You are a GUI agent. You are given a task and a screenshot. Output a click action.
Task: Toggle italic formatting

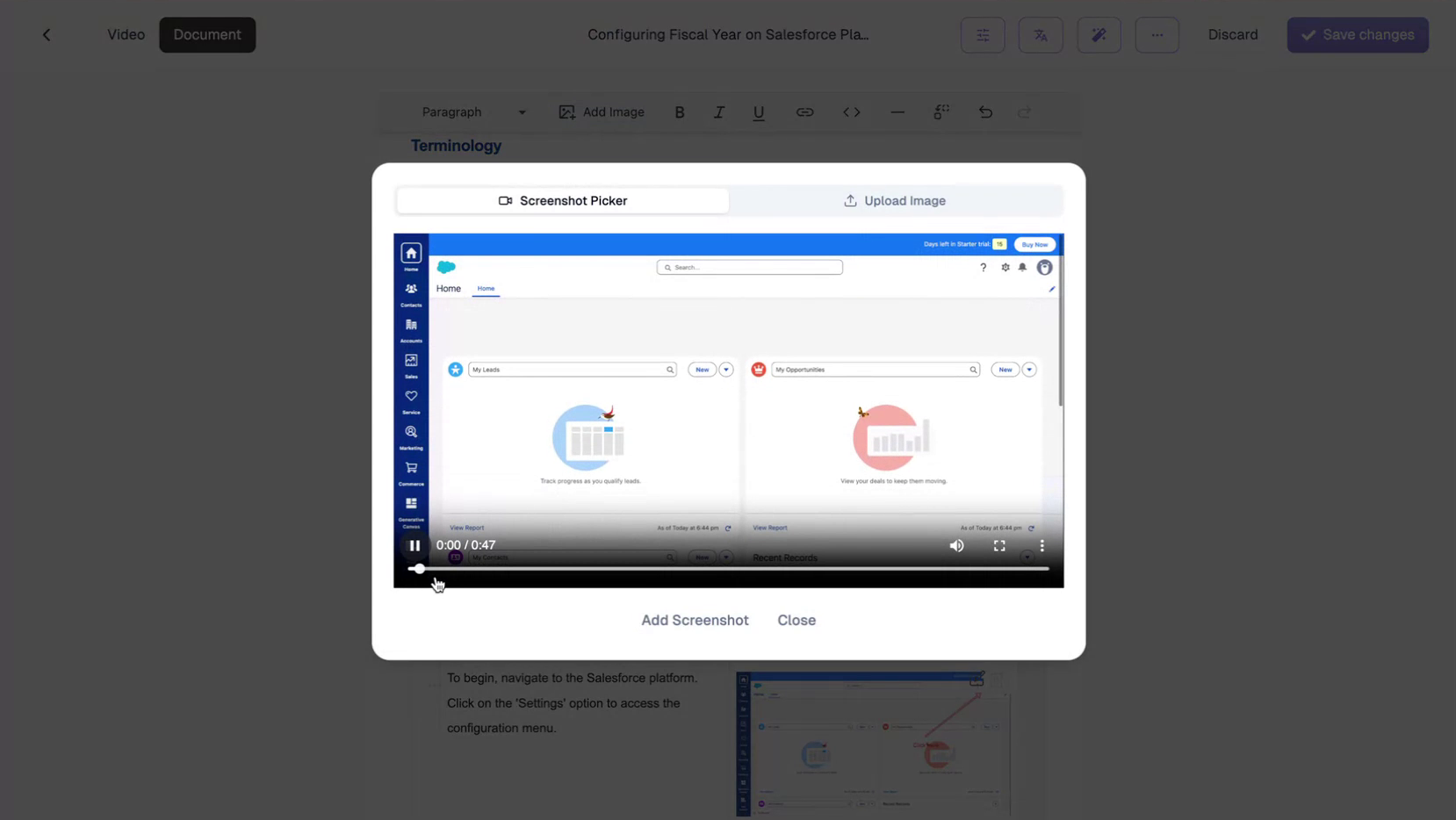click(718, 111)
